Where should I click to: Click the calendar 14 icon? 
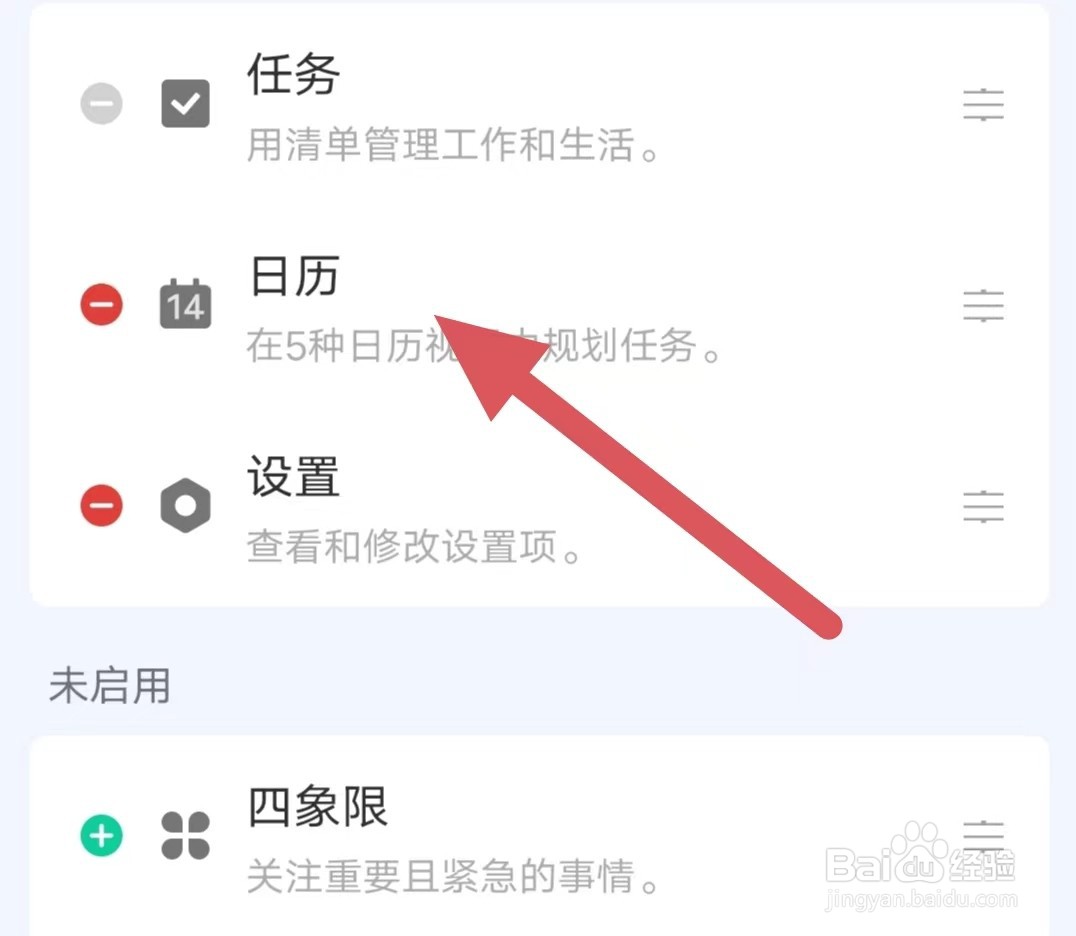pos(185,304)
